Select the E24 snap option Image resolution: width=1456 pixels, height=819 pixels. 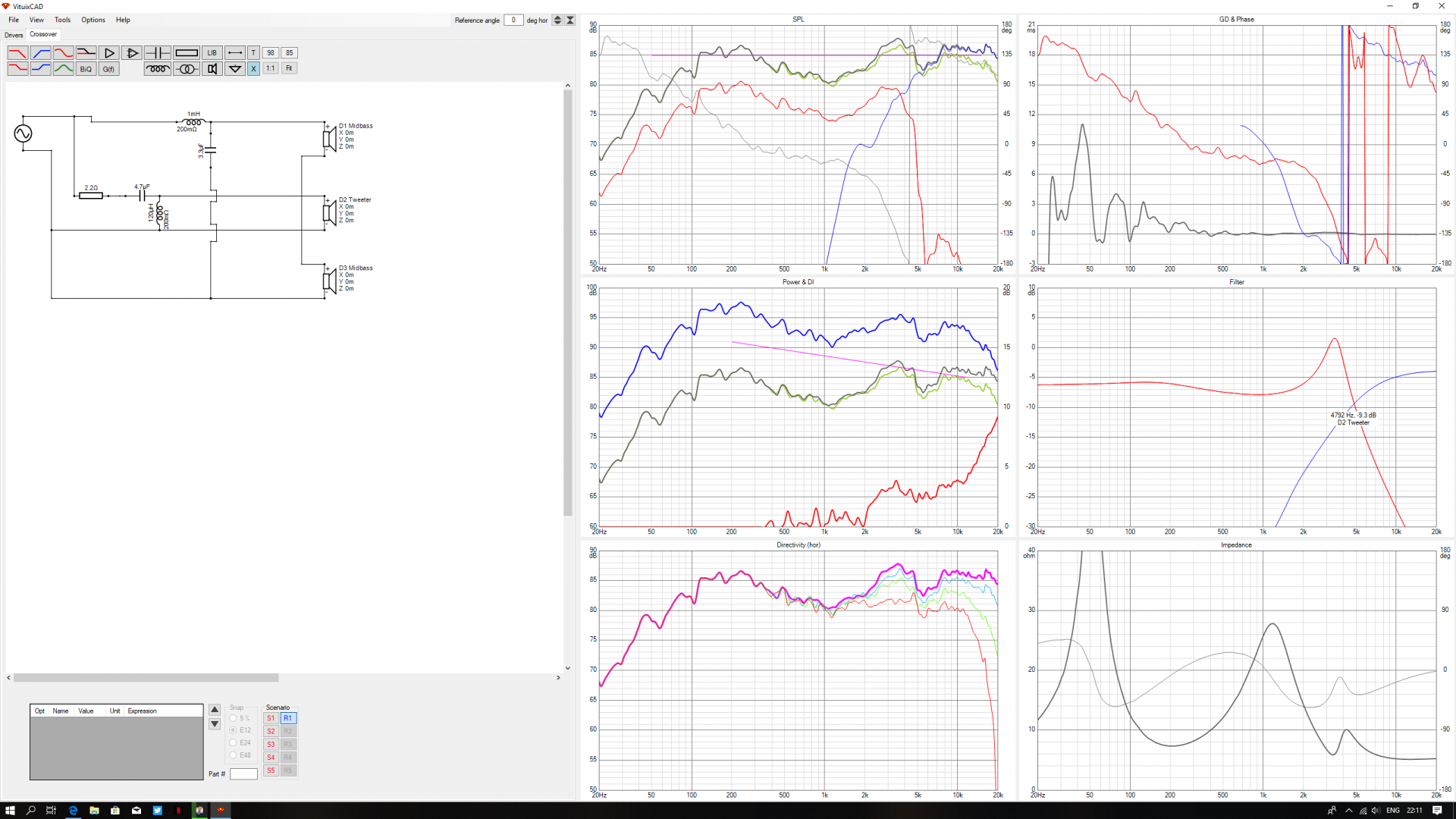pos(233,742)
